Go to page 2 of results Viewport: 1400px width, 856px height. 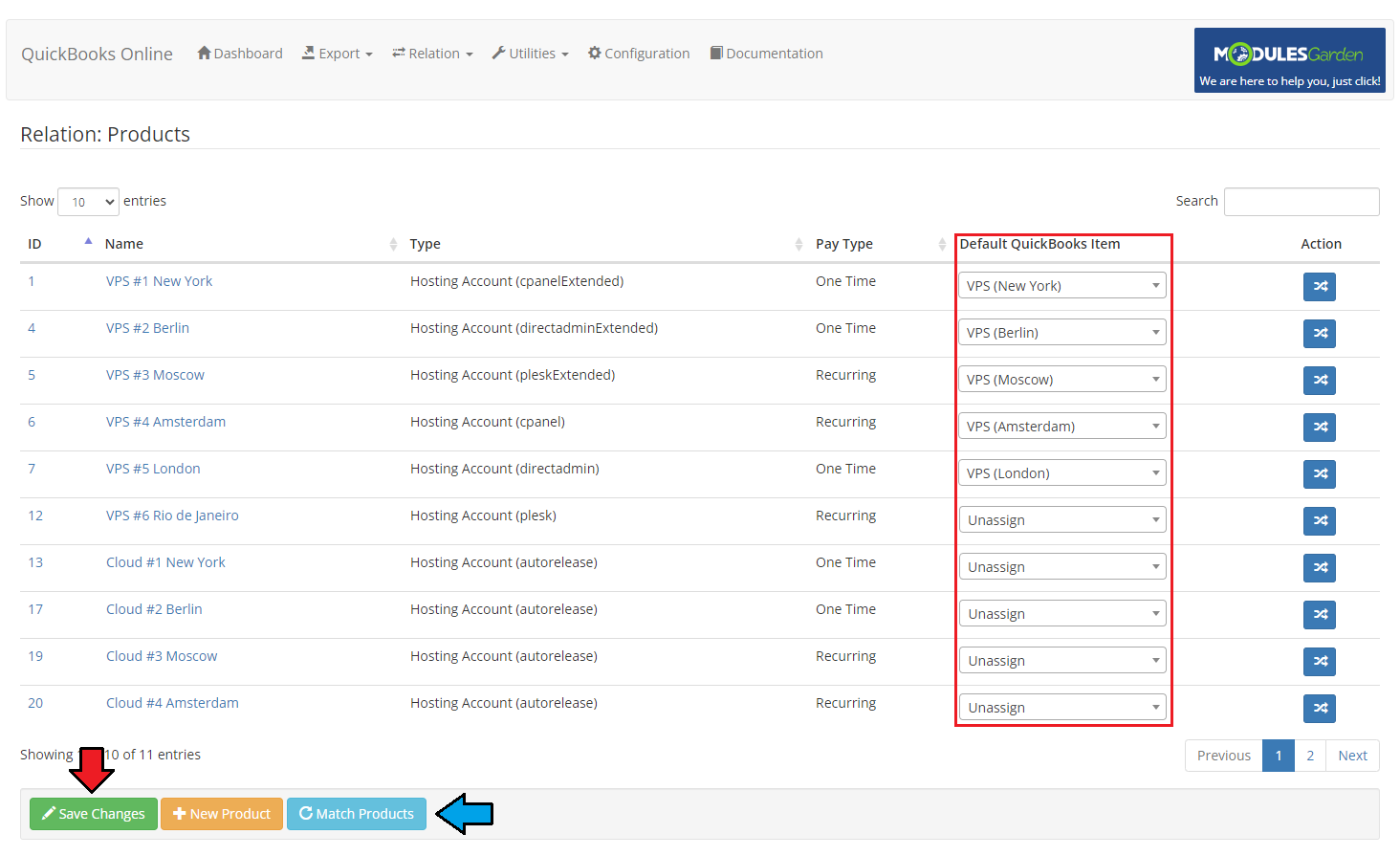tap(1310, 756)
